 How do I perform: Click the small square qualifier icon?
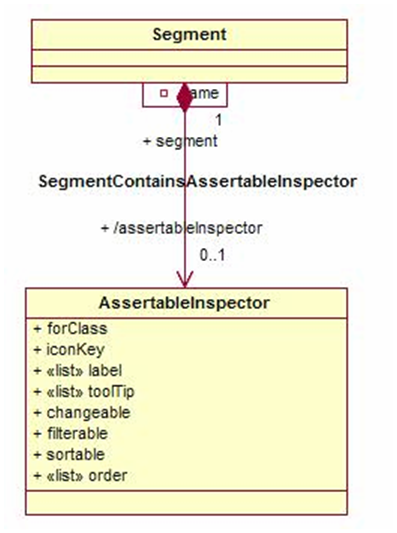click(164, 93)
